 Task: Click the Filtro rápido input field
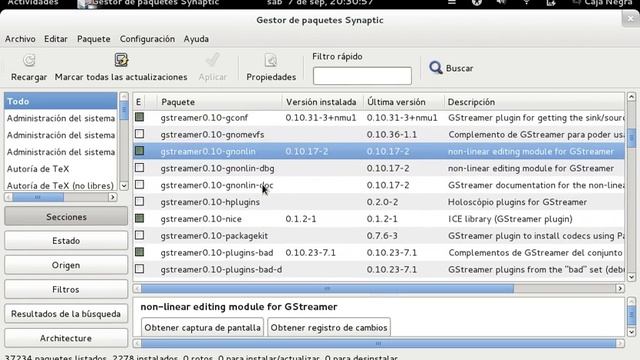[362, 76]
